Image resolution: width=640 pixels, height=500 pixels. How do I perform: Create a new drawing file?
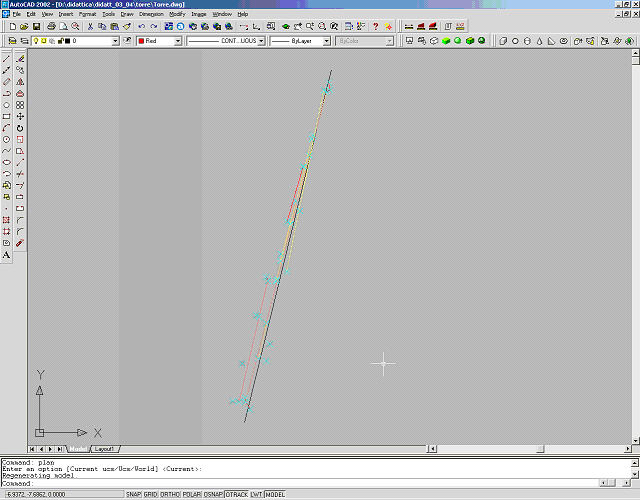13,27
